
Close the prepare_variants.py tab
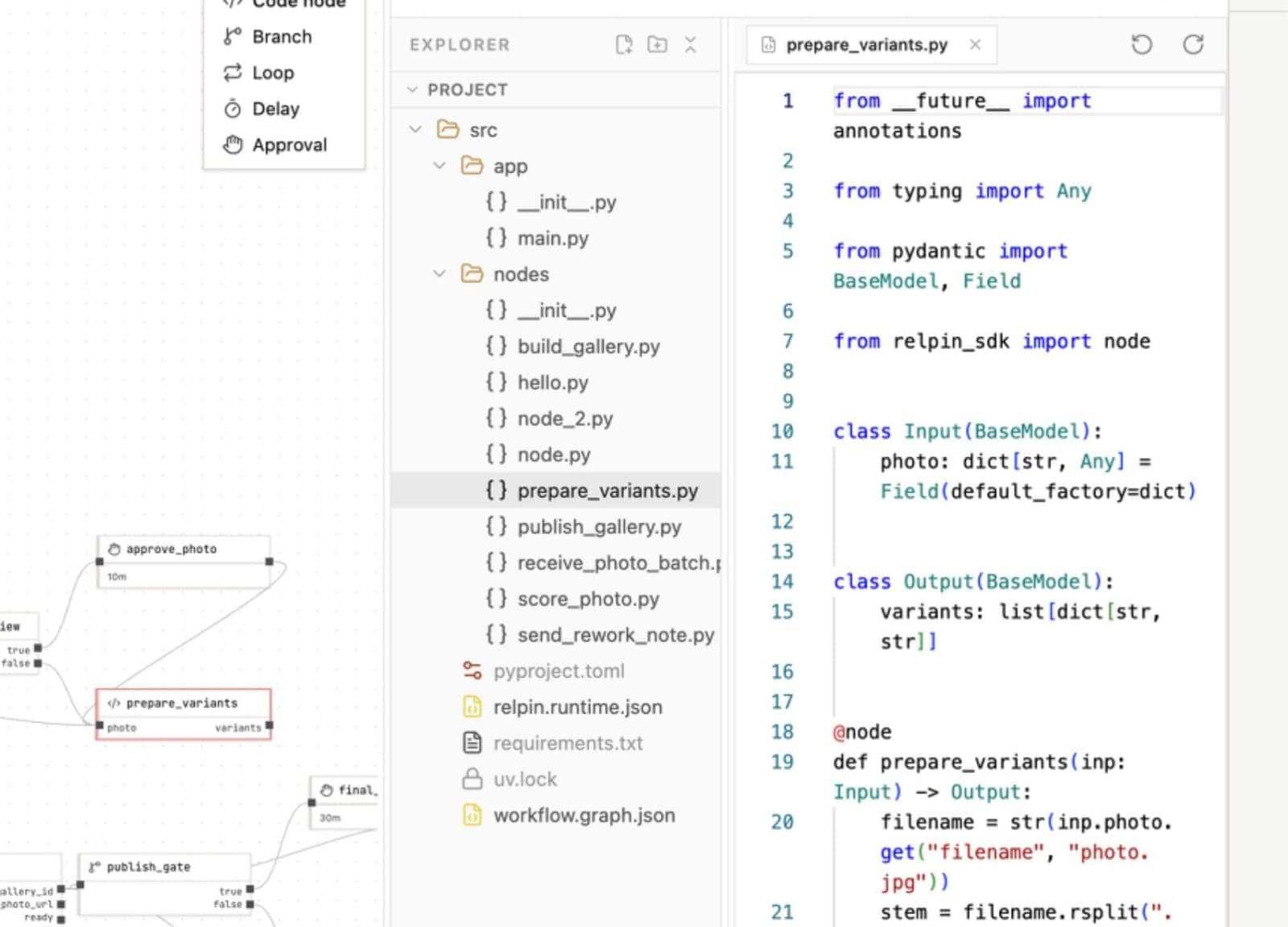(975, 44)
